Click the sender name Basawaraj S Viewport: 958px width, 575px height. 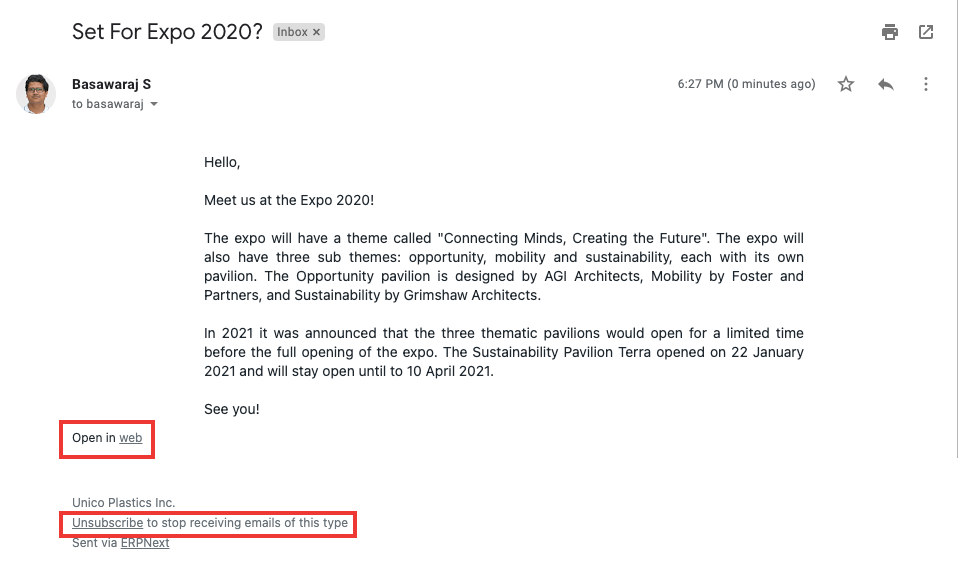tap(112, 84)
